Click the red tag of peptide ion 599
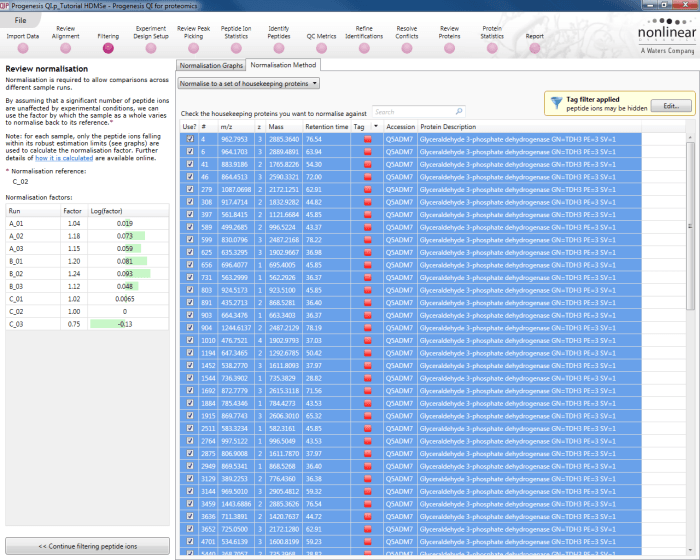 [367, 240]
